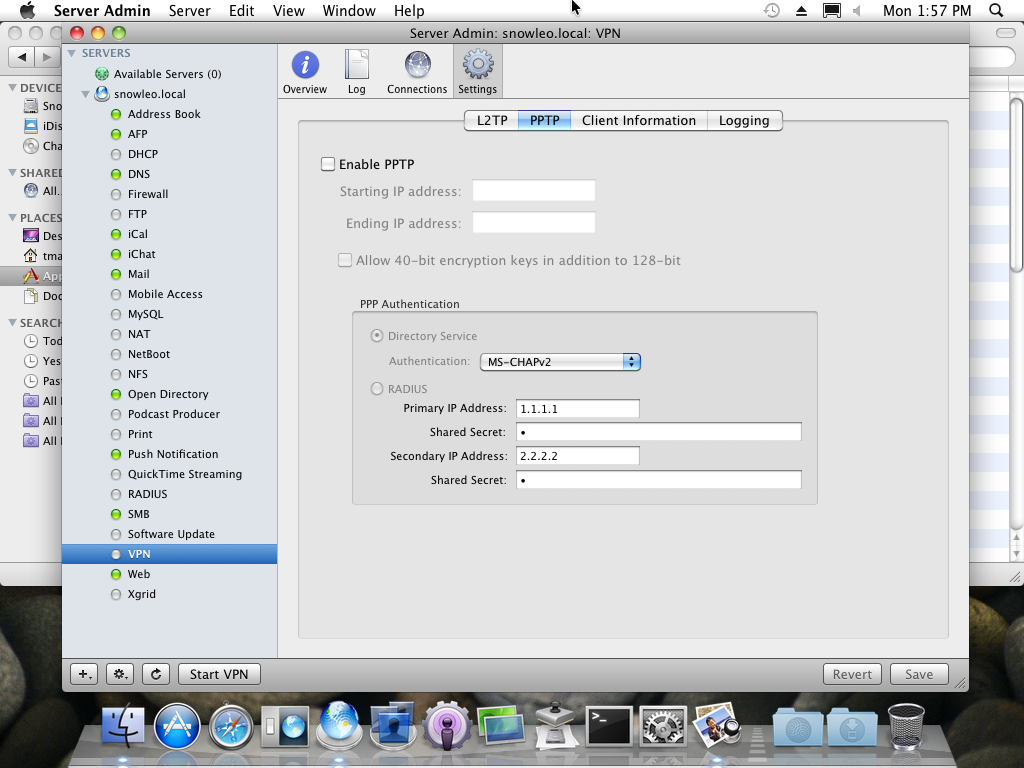Open Safari compass icon in Dock
Image resolution: width=1024 pixels, height=768 pixels.
point(231,726)
